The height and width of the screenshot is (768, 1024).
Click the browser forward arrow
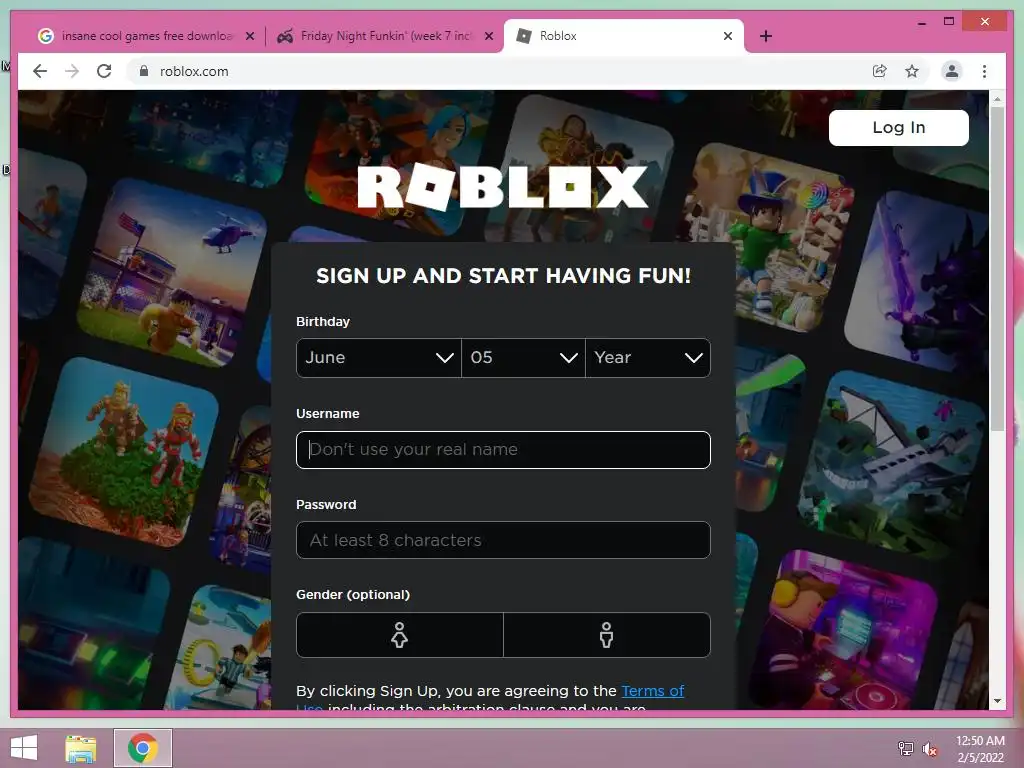(x=72, y=71)
